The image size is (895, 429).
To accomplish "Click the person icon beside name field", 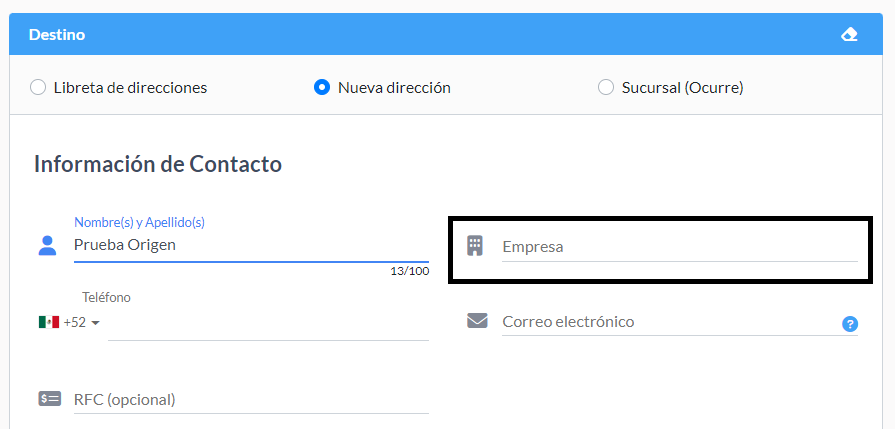I will click(47, 245).
